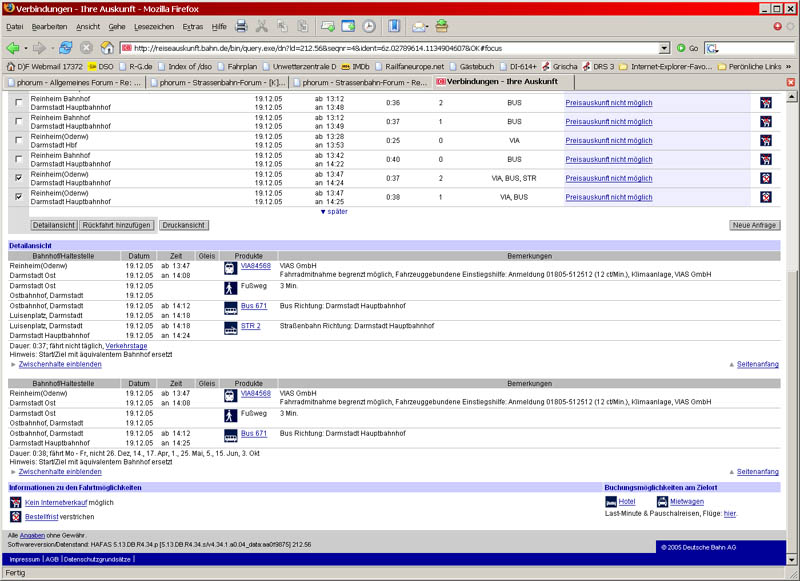
Task: Click the reload page toolbar icon
Action: (64, 47)
